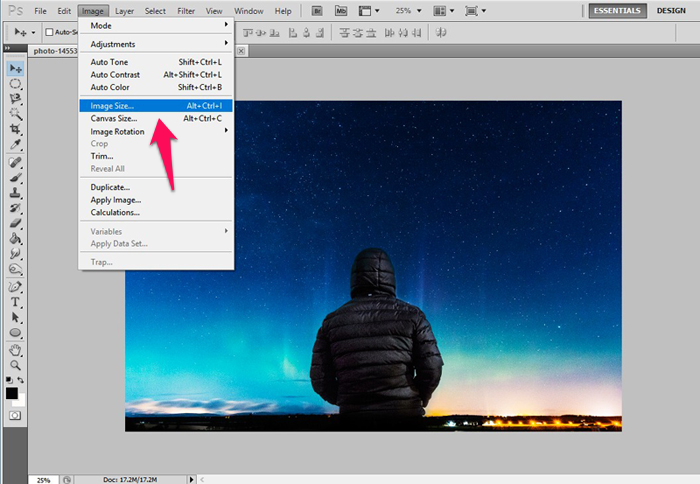Launch Adobe Bridge from the top bar

point(316,11)
